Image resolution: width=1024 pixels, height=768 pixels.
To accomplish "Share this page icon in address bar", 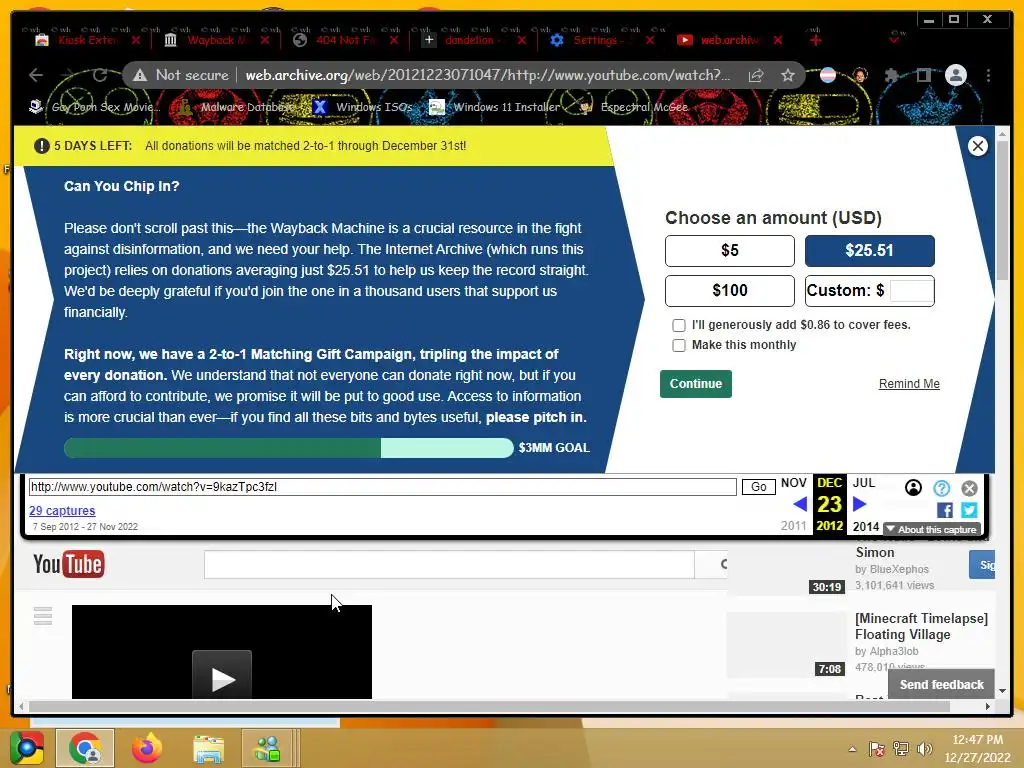I will (756, 76).
